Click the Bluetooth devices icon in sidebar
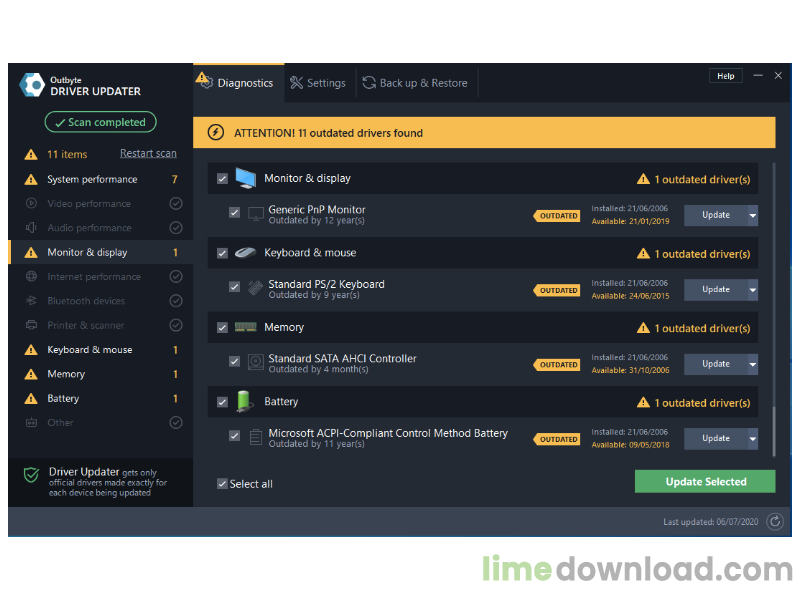This screenshot has width=800, height=600. tap(31, 301)
